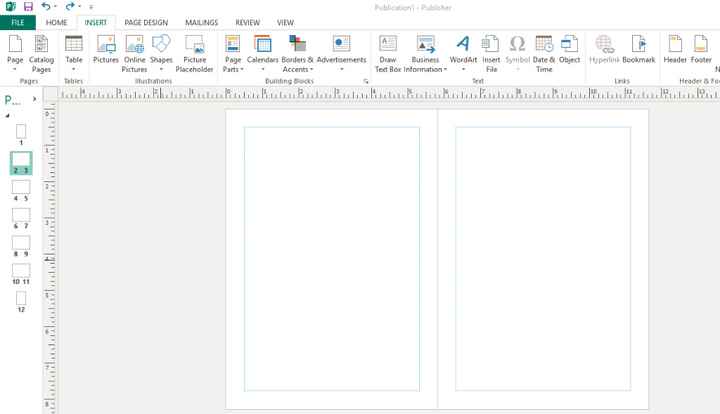
Task: Insert WordArt
Action: [463, 54]
